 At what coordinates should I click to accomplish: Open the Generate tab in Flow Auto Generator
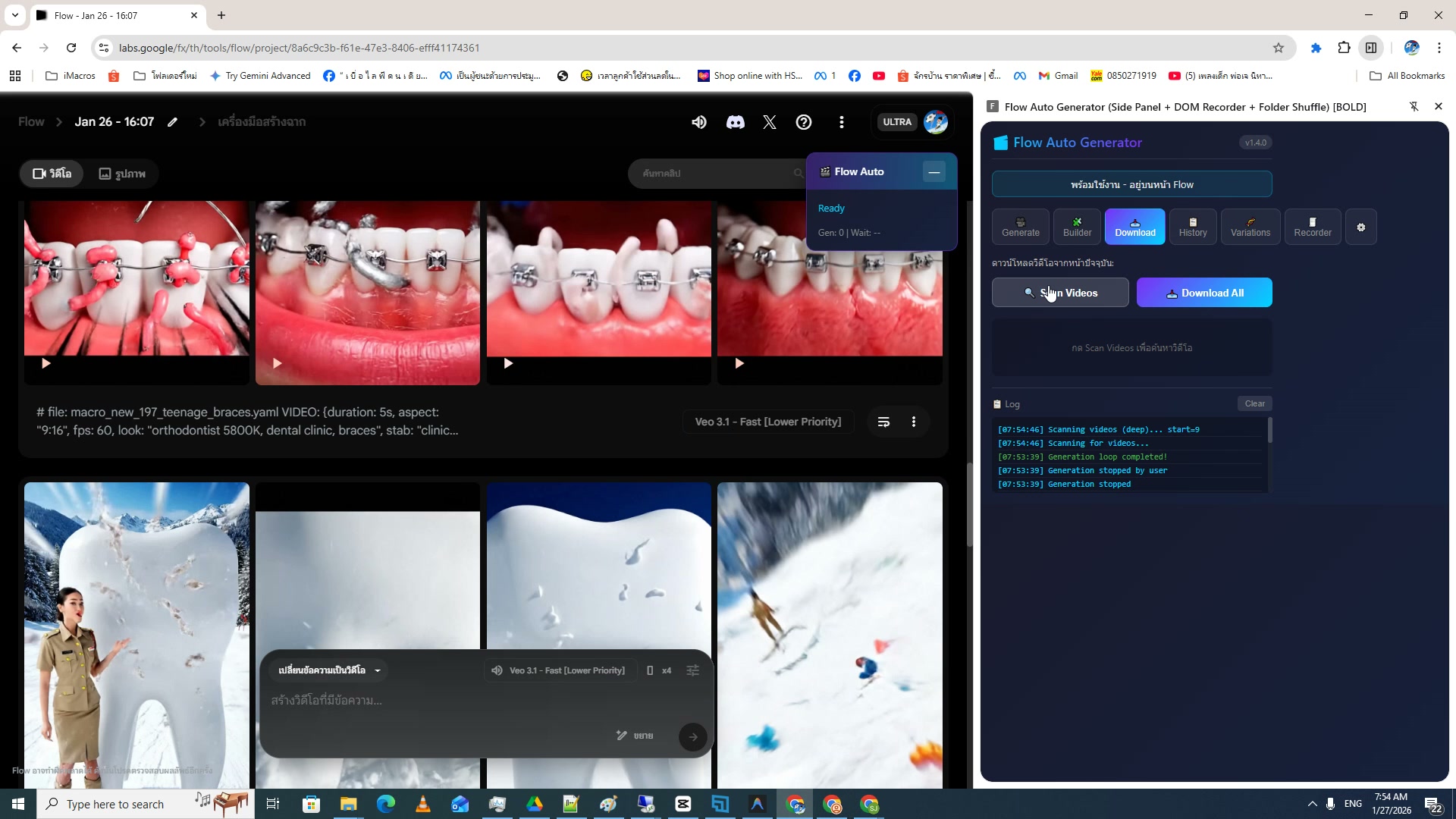(x=1020, y=226)
